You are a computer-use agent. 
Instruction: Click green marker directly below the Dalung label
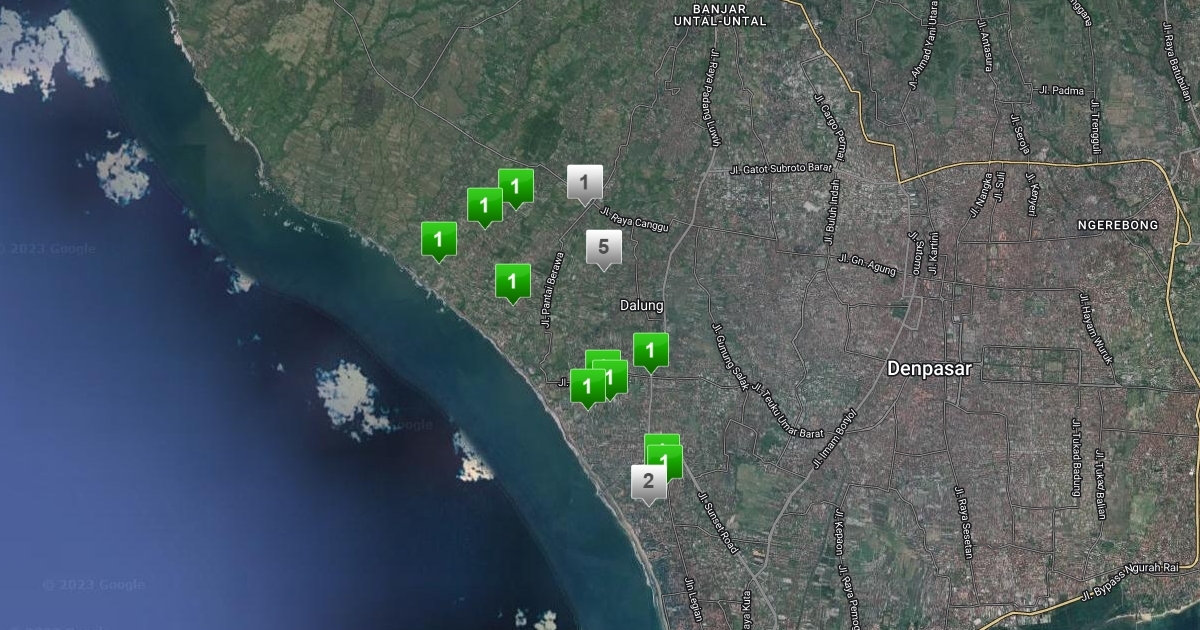[x=650, y=351]
